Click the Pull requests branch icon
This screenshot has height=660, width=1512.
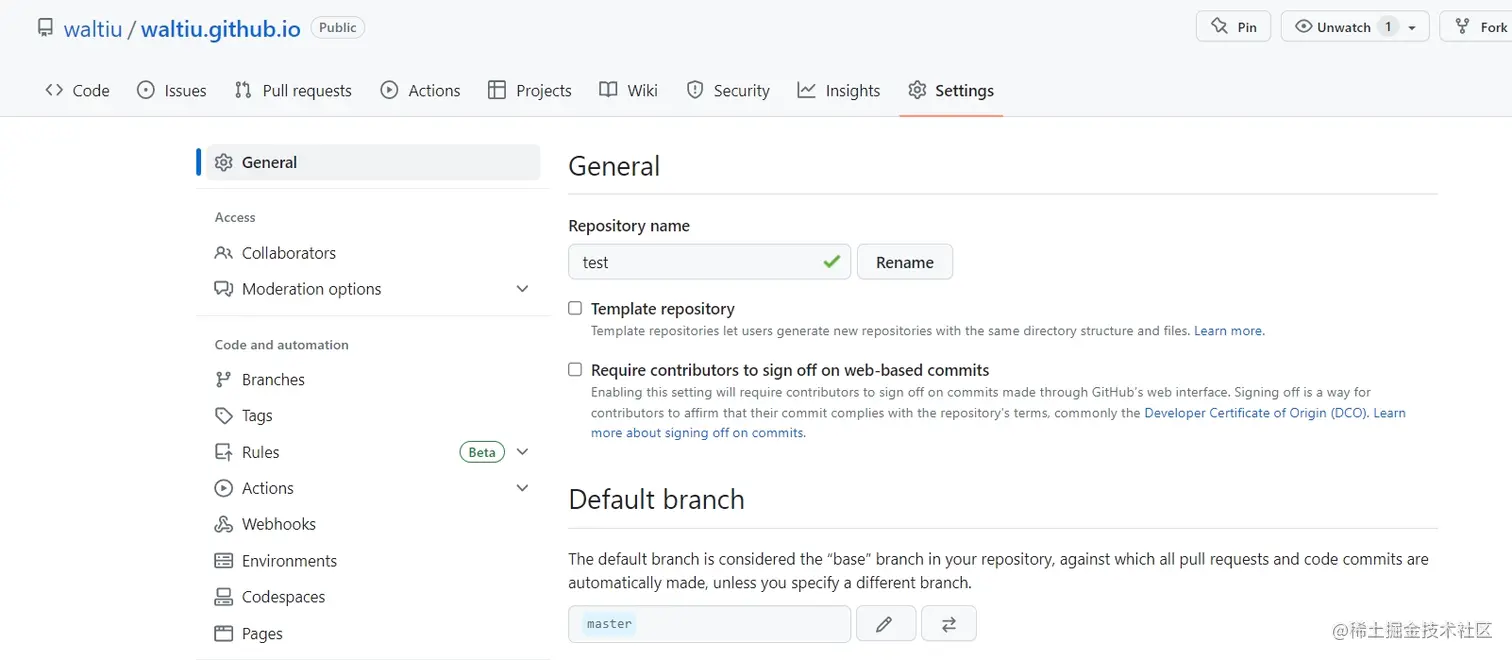pyautogui.click(x=243, y=90)
